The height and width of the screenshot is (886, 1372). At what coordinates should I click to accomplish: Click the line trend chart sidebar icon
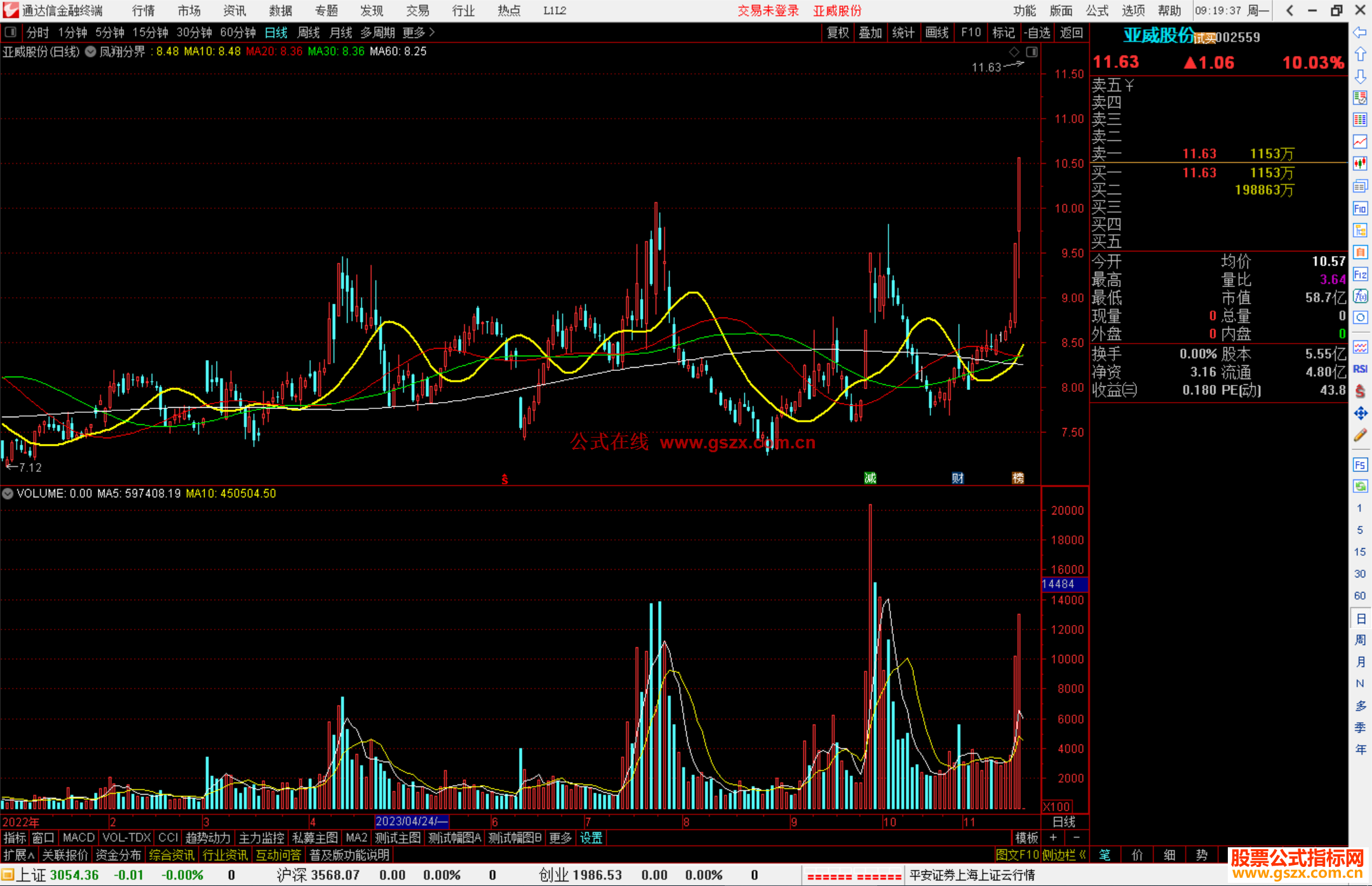point(1360,141)
